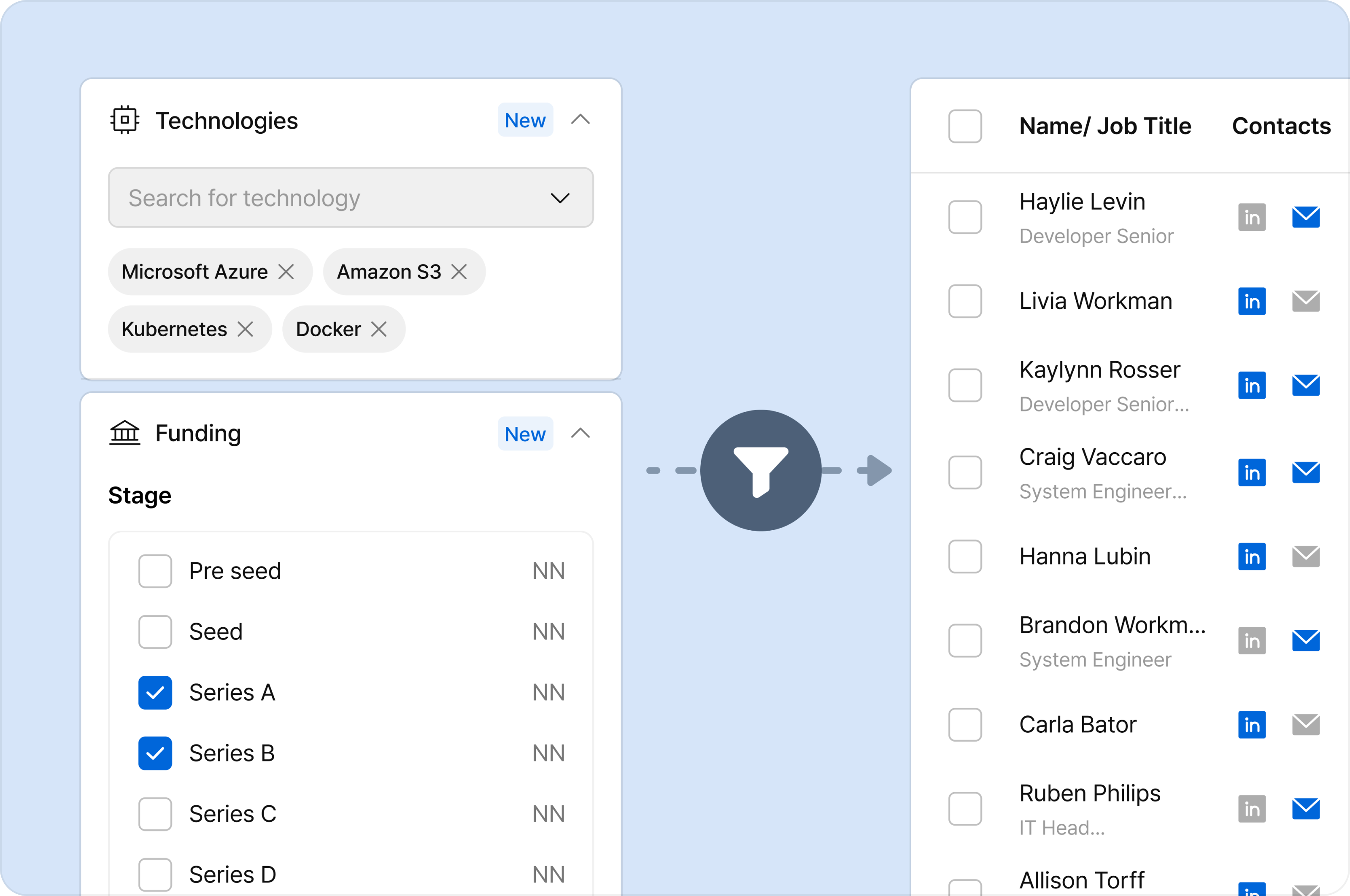This screenshot has height=896, width=1350.
Task: Select Haylie Levin's row checkbox
Action: (x=965, y=217)
